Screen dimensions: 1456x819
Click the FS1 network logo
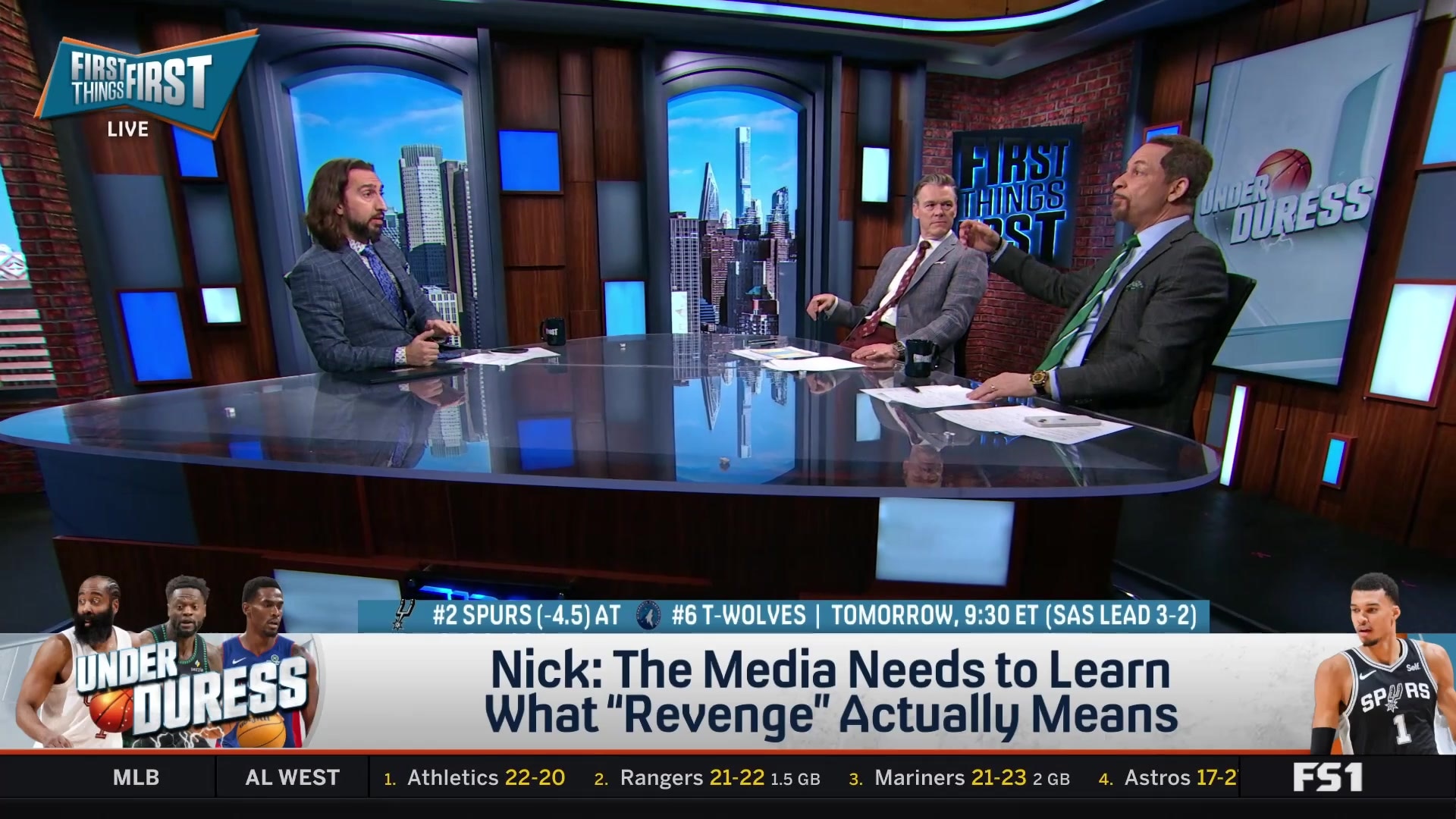pos(1327,777)
